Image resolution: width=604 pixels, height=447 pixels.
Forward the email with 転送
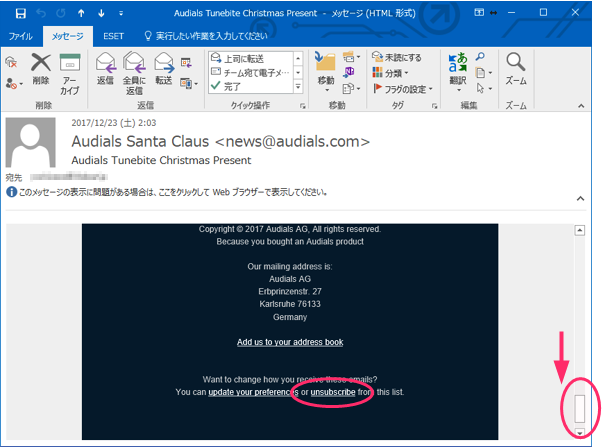[x=164, y=69]
